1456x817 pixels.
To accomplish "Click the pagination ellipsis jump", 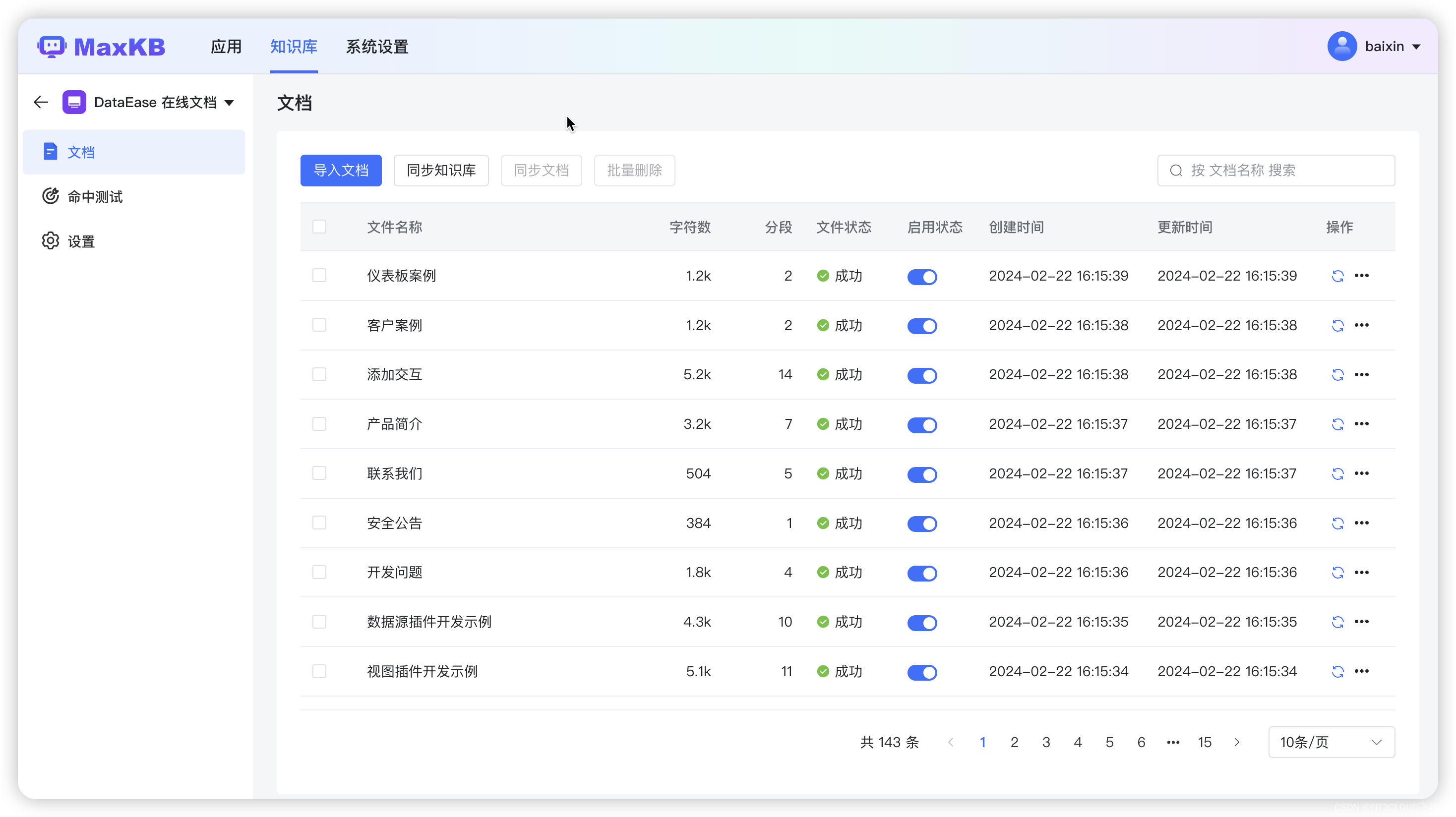I will coord(1173,742).
